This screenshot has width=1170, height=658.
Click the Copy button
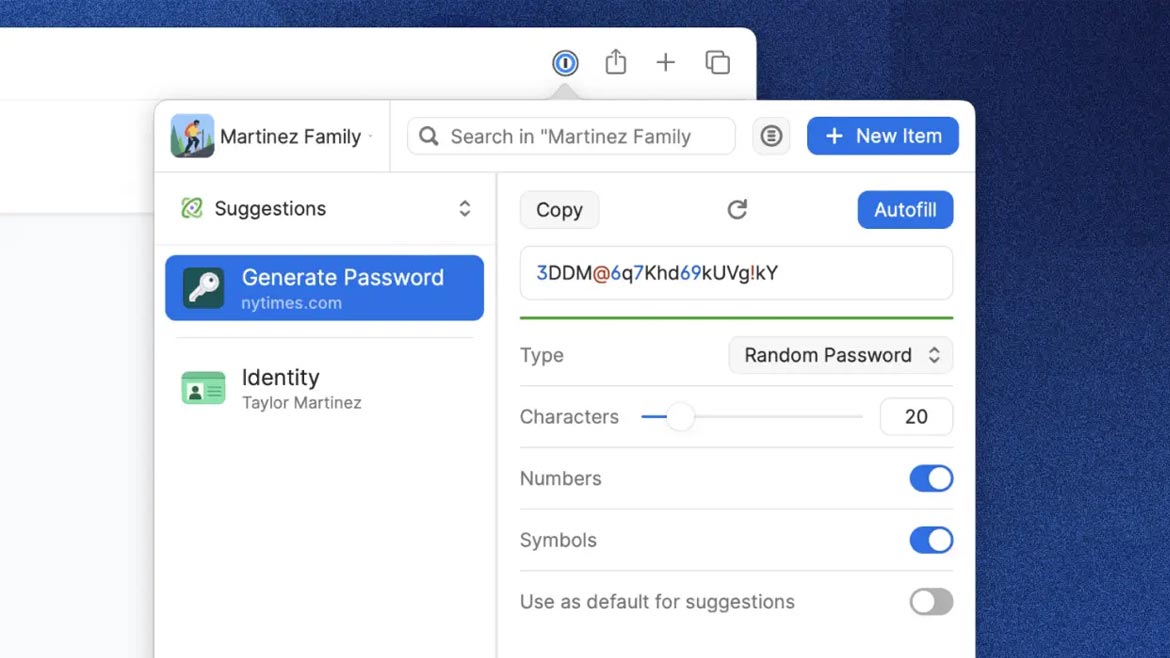(x=559, y=210)
